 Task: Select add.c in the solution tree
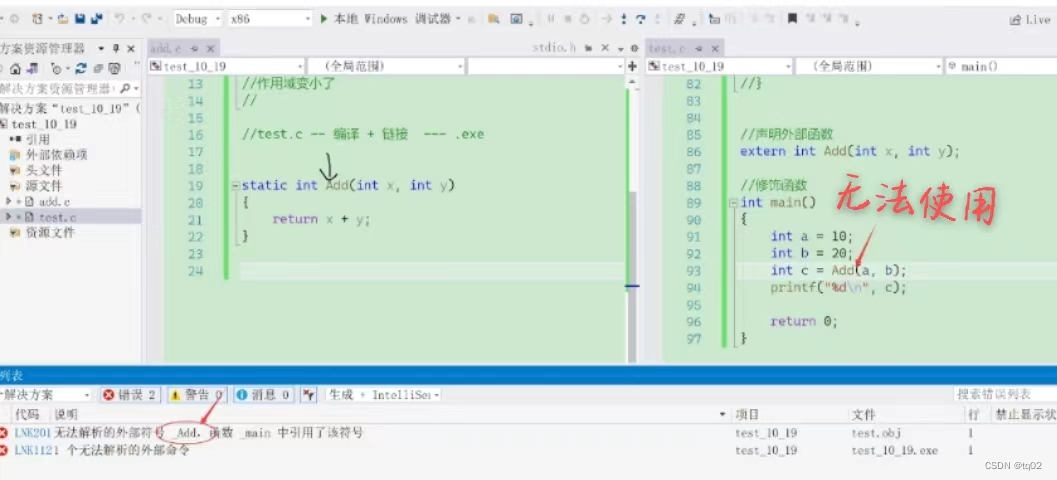pos(55,202)
